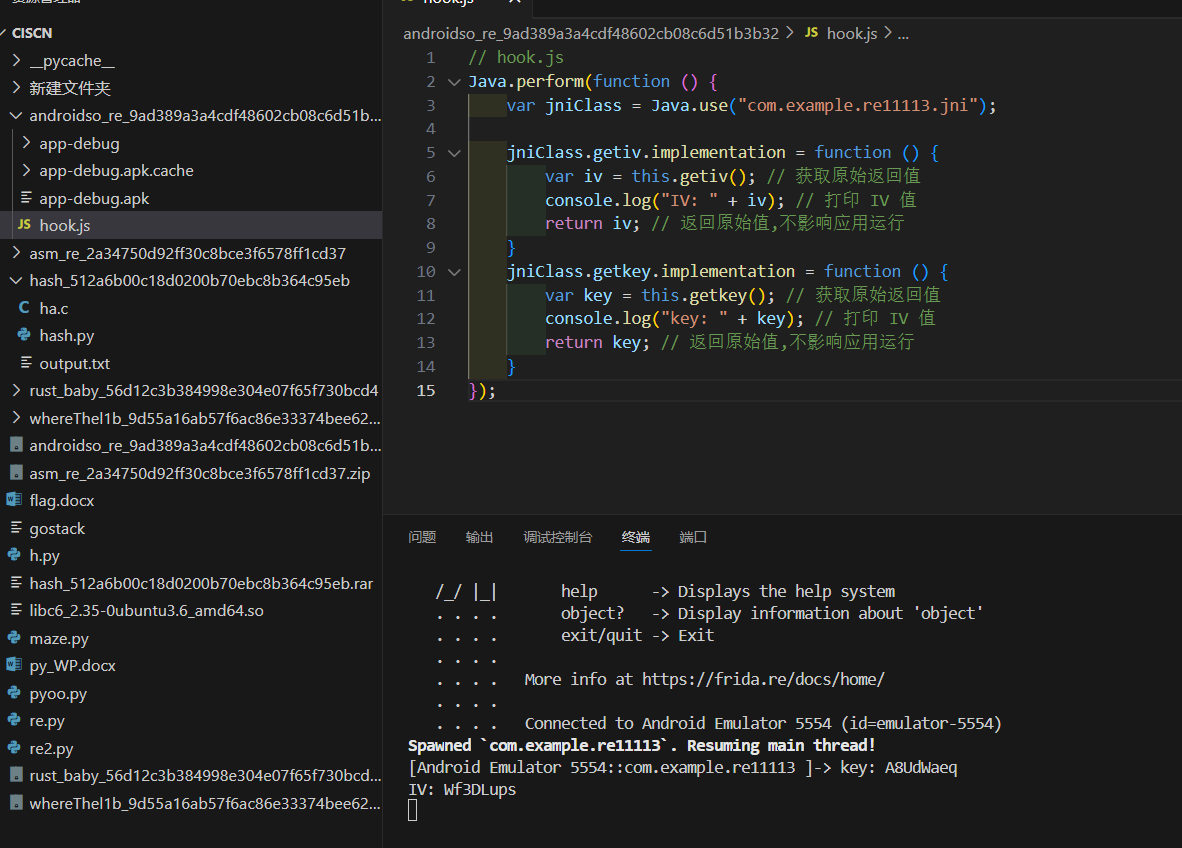Fold the Java.perform block at line 2

(454, 81)
